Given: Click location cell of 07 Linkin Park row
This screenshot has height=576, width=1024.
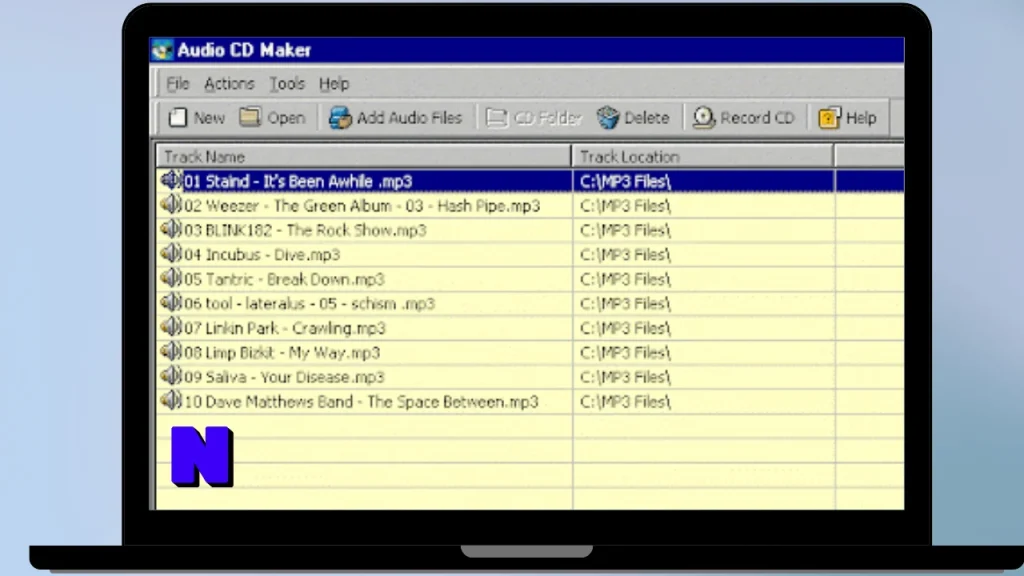Looking at the screenshot, I should point(704,328).
